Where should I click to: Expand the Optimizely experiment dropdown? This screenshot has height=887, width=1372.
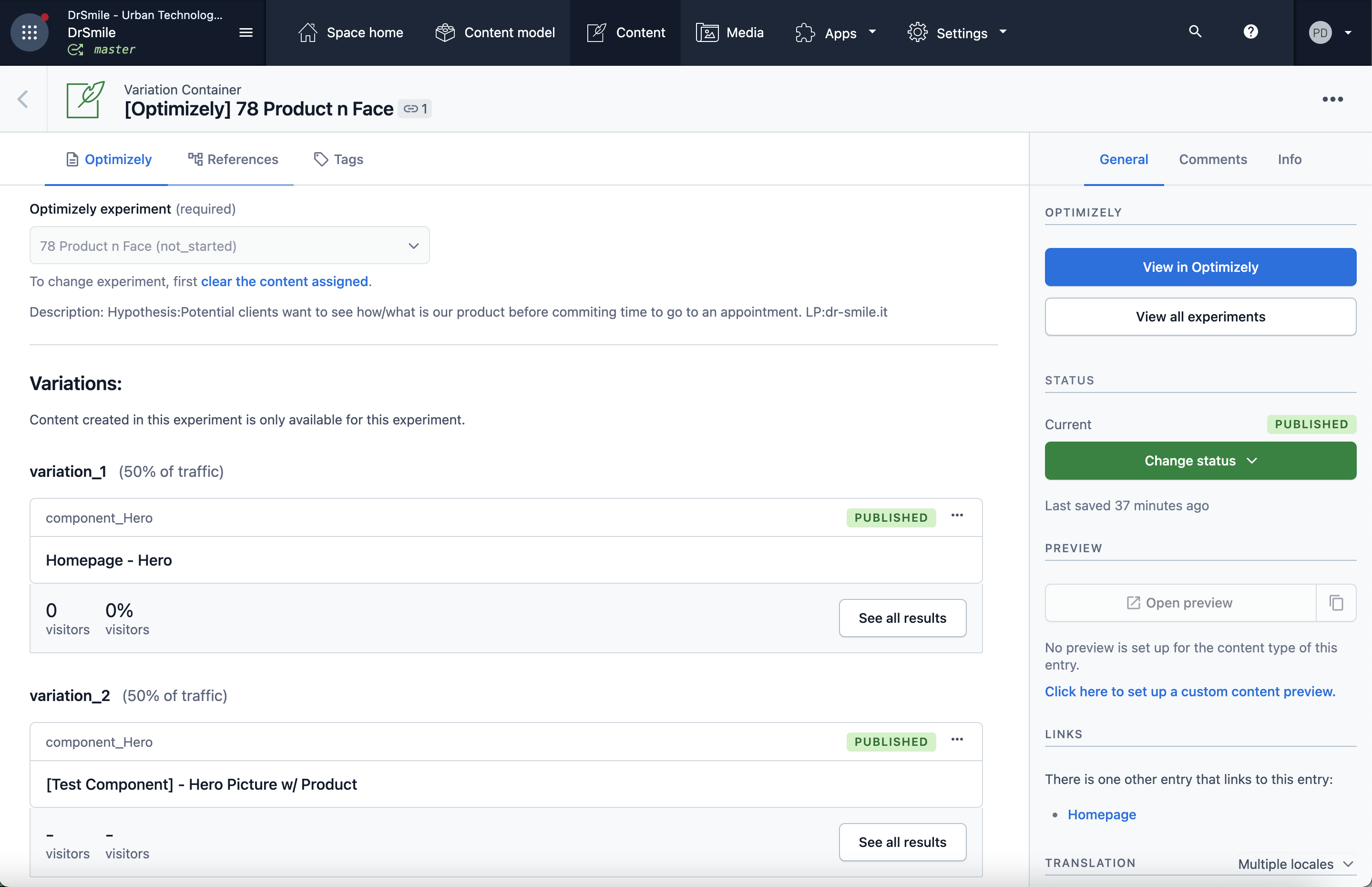click(x=229, y=246)
